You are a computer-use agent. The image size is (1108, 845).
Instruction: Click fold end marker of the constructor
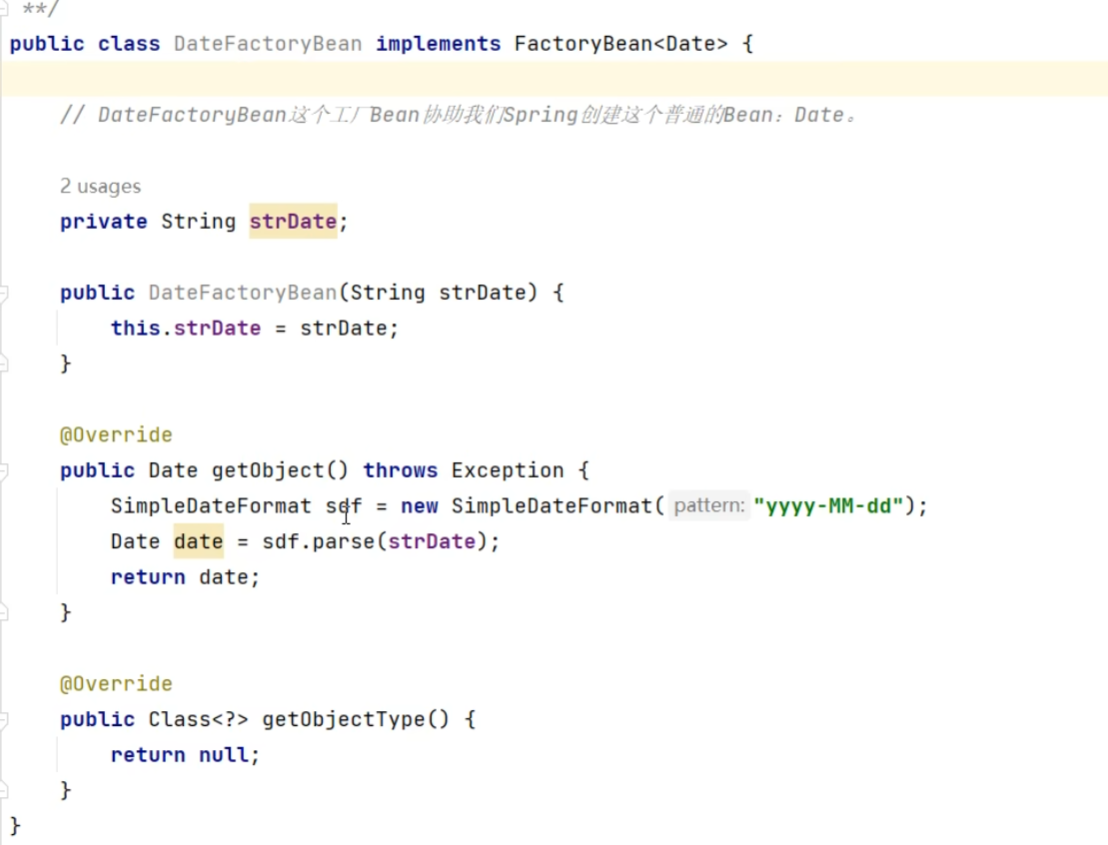click(x=4, y=364)
